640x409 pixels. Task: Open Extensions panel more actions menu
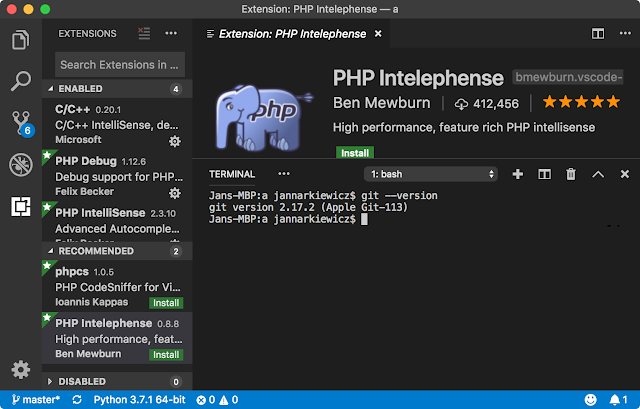tap(171, 33)
